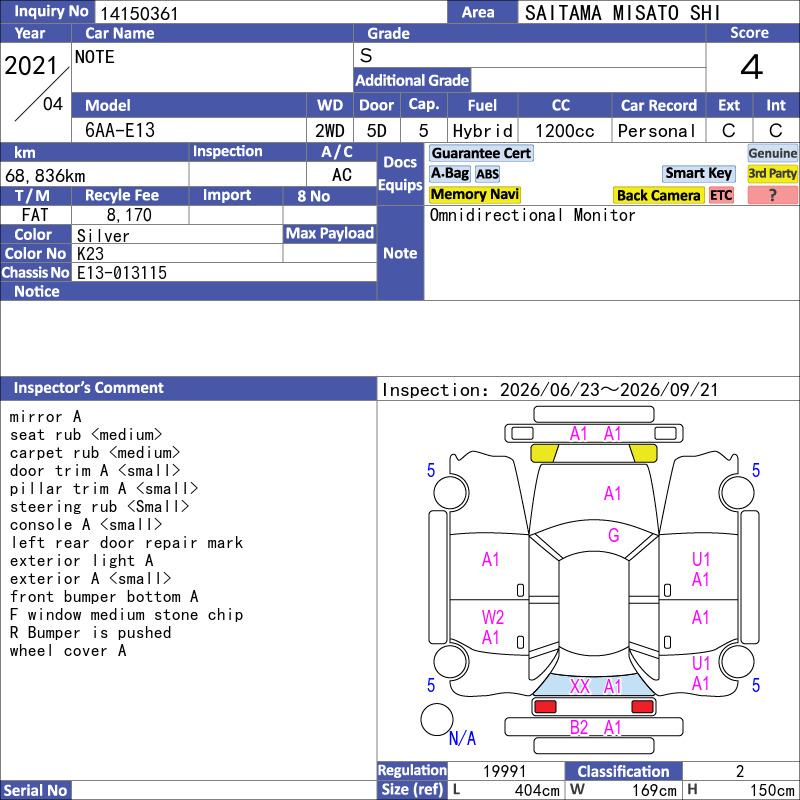Click the grade value S
The image size is (800, 800).
[x=366, y=56]
